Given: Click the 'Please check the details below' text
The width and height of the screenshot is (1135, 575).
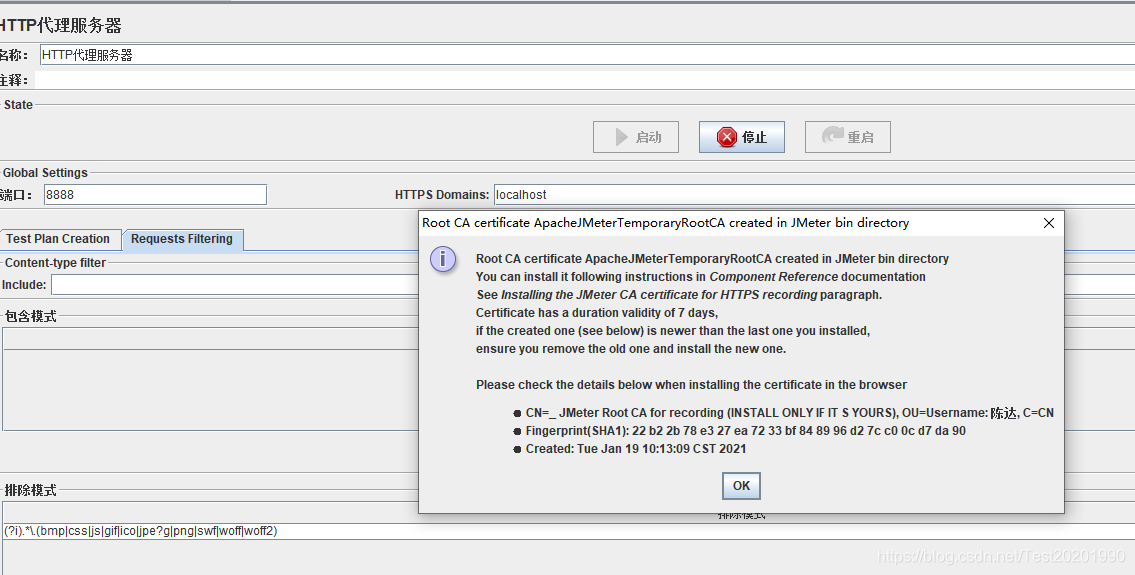Looking at the screenshot, I should tap(691, 385).
